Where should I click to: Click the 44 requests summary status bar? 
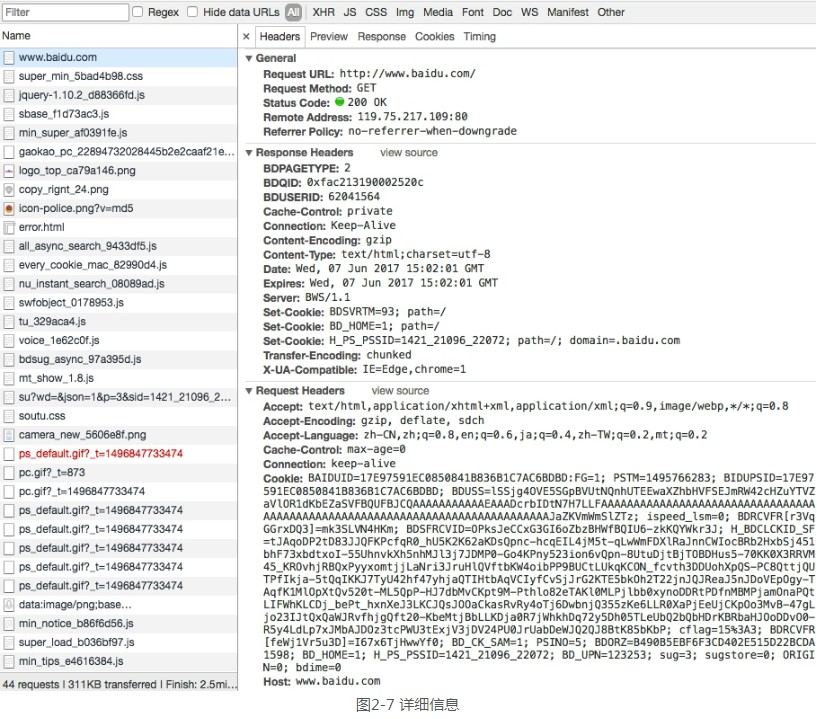click(119, 684)
